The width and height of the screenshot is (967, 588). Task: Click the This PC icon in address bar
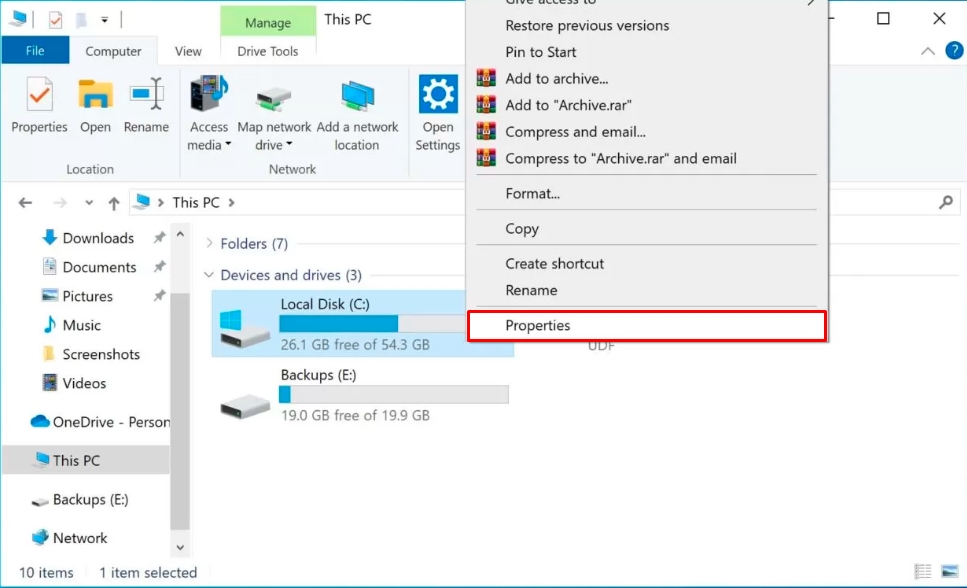[143, 202]
